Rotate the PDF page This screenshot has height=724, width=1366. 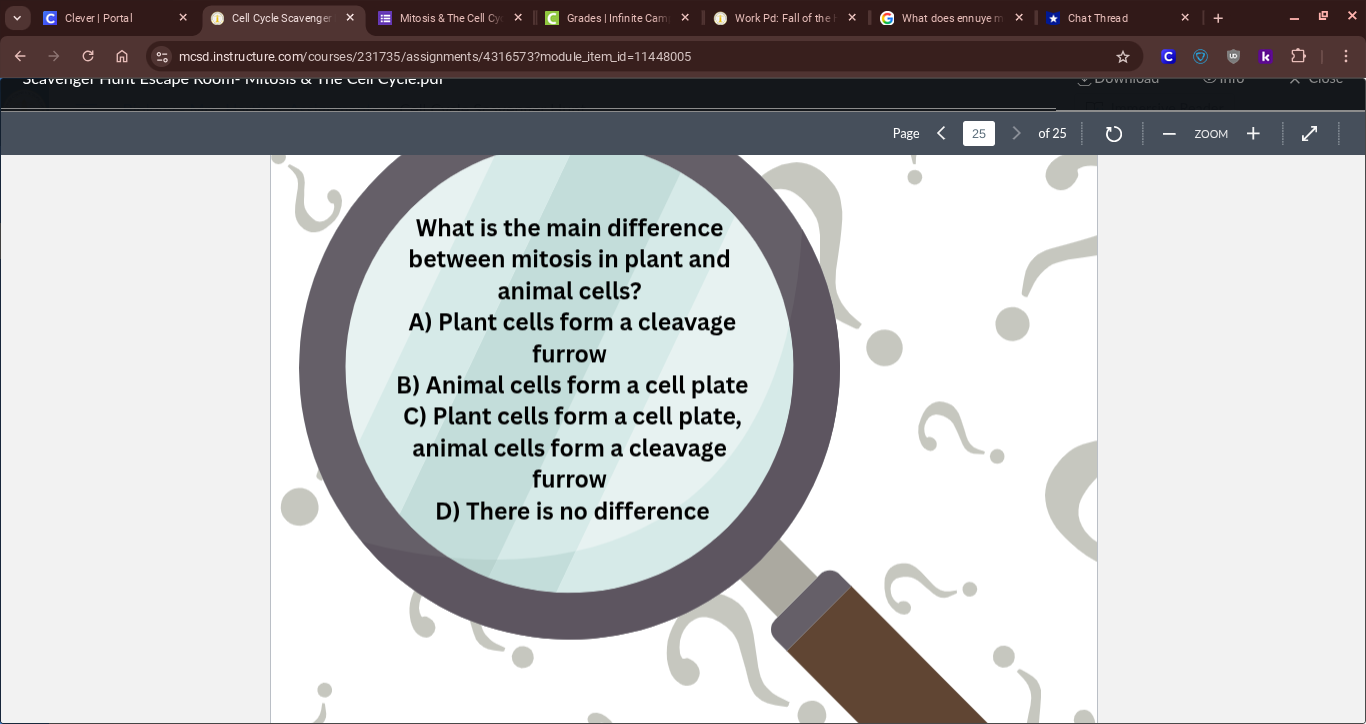[x=1114, y=133]
